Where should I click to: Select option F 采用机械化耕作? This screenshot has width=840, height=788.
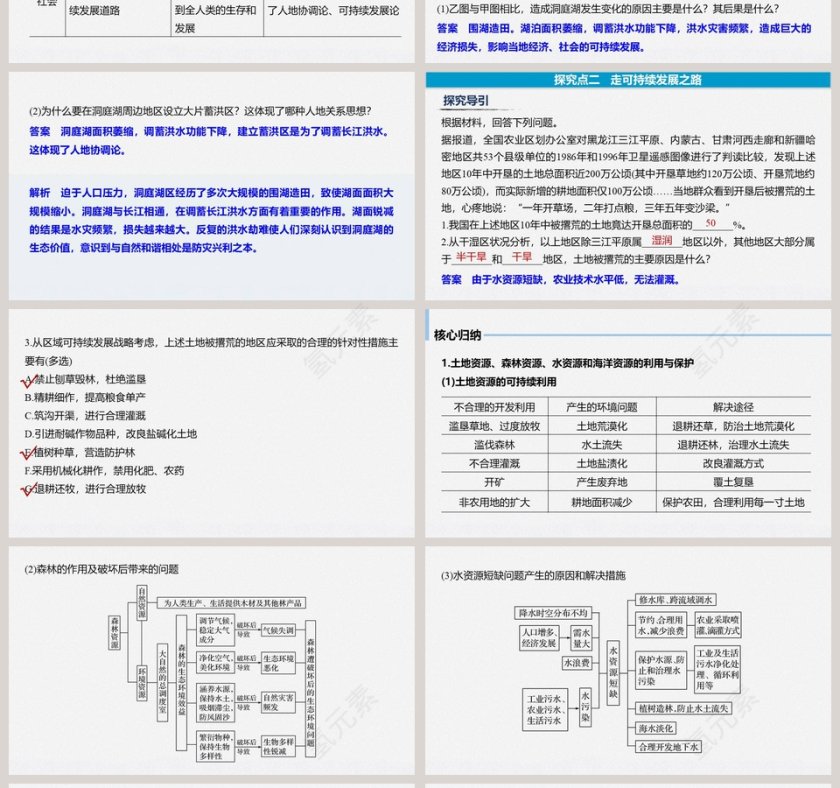(x=104, y=470)
